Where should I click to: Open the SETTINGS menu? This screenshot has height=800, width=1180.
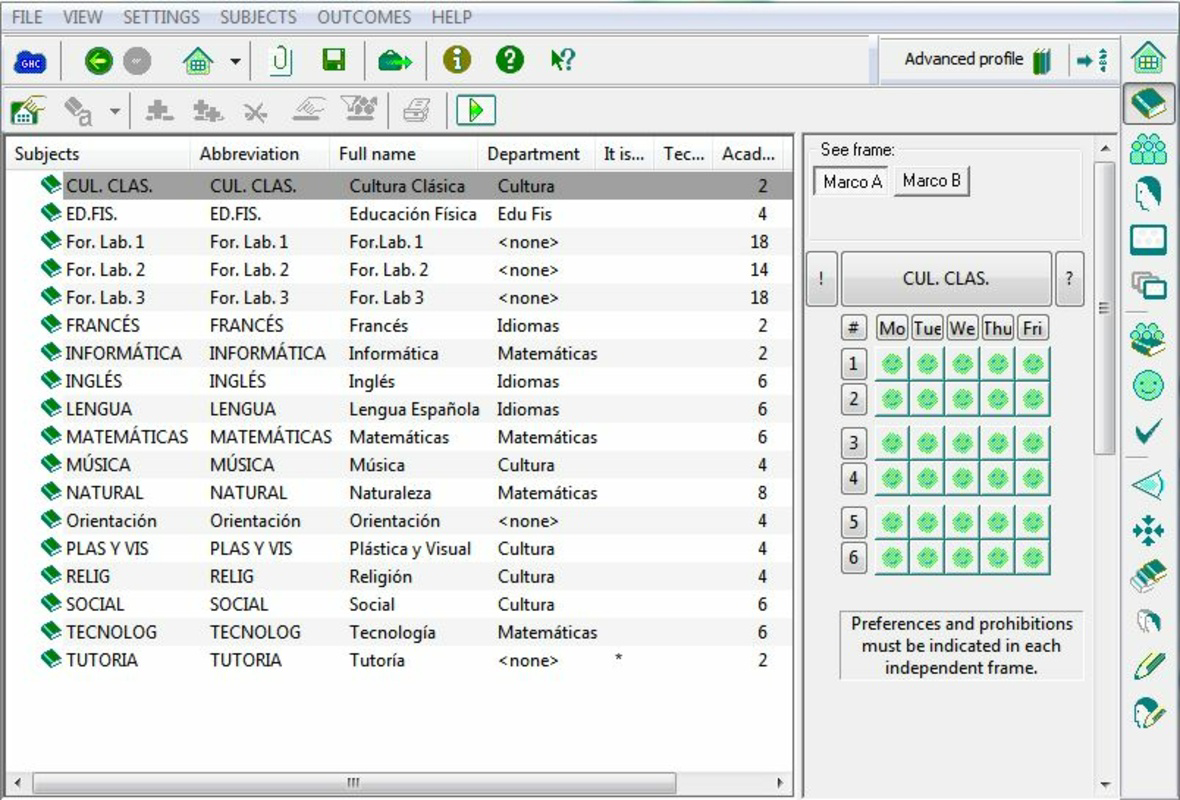point(161,17)
